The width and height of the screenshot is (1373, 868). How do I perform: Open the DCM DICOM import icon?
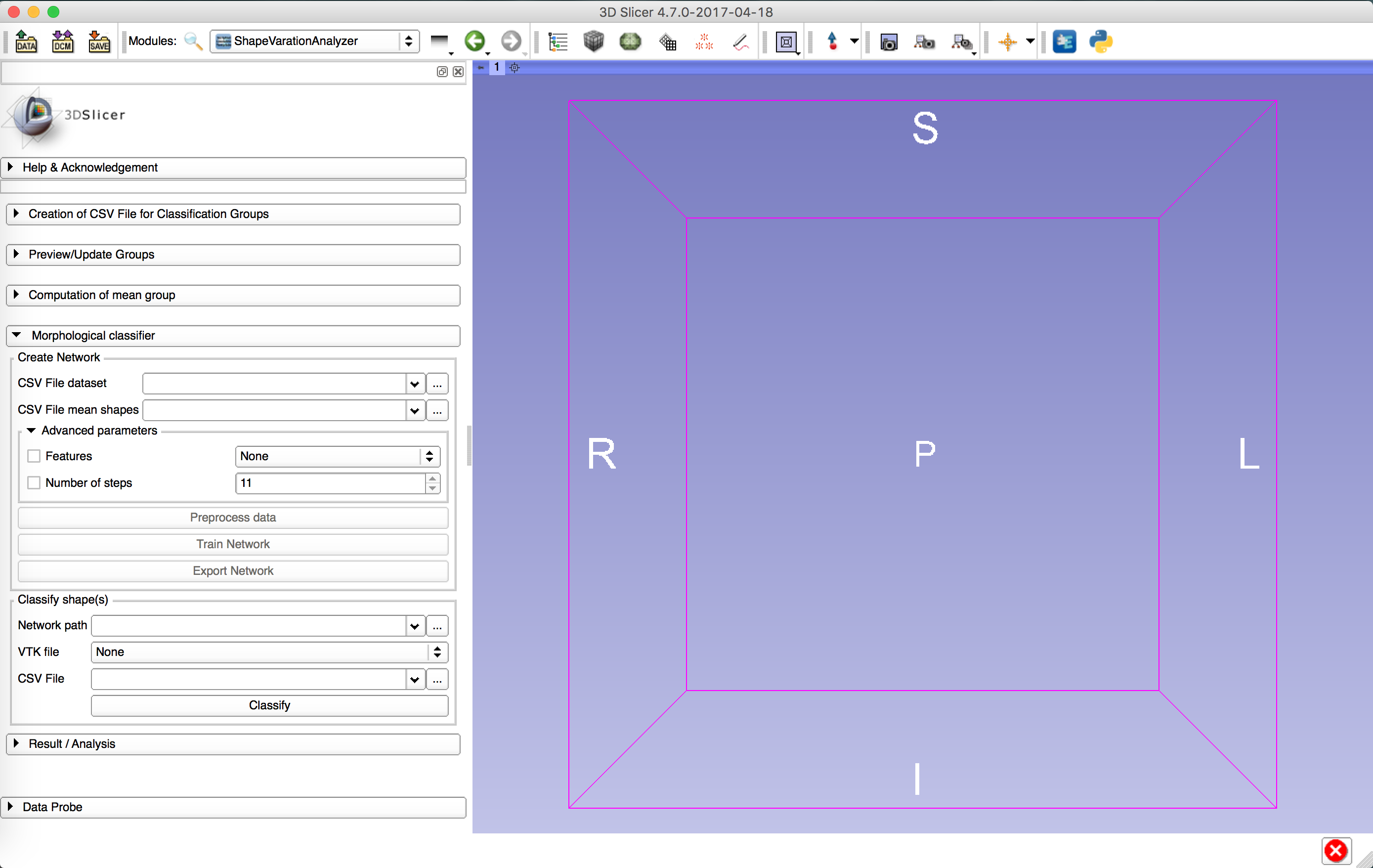(63, 41)
